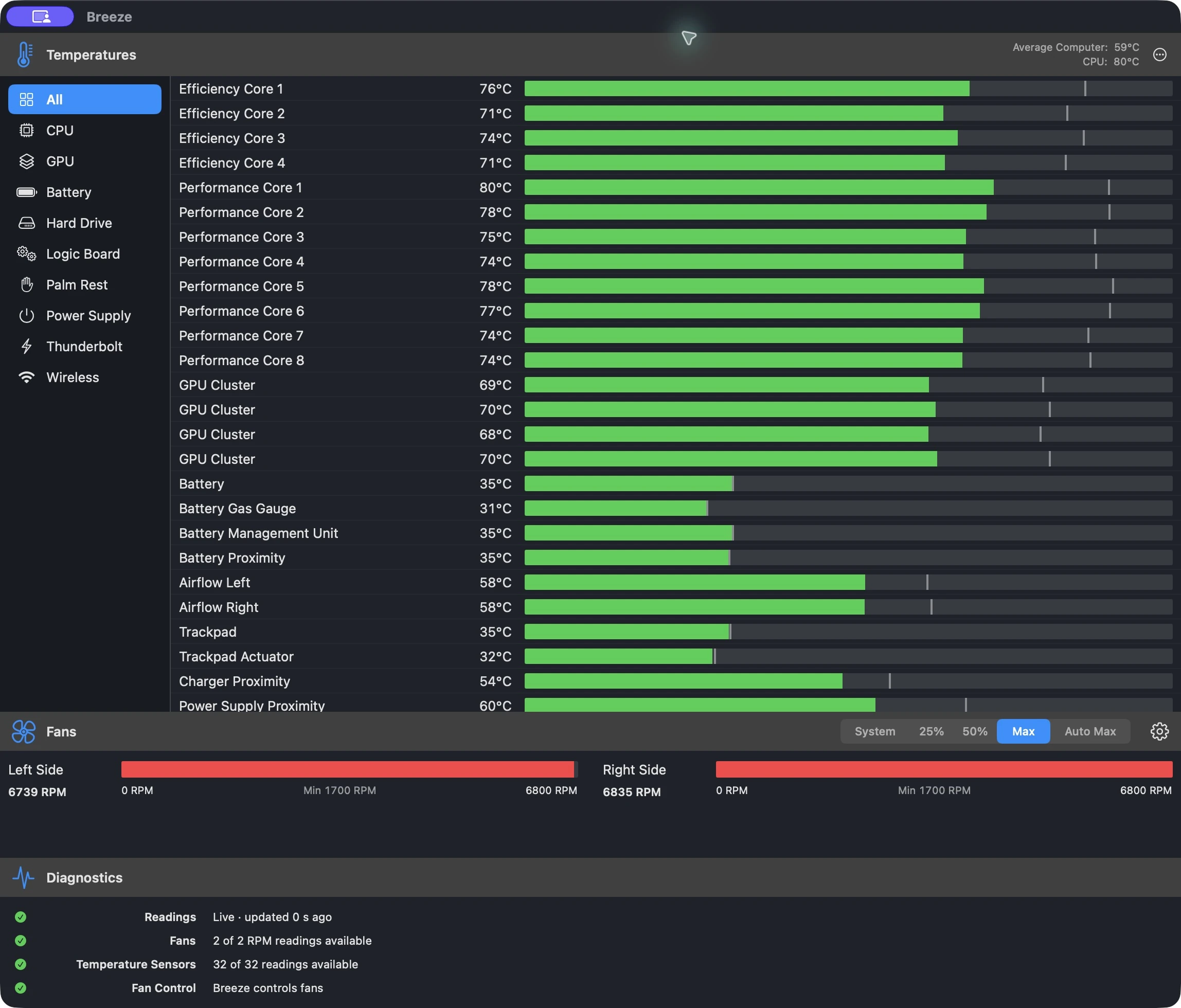Show Power Supply sensors category

click(x=85, y=315)
